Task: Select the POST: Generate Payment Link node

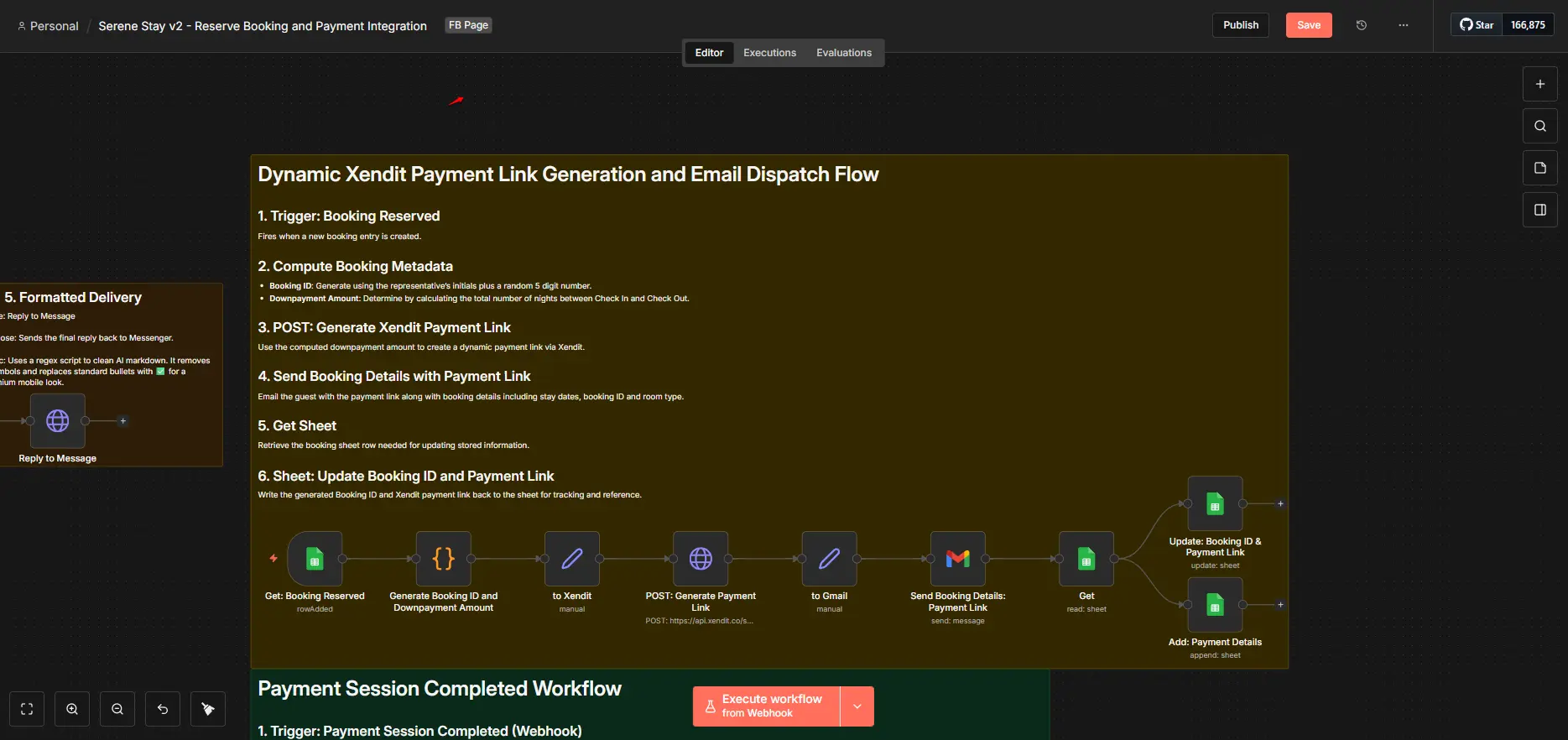Action: click(x=701, y=559)
